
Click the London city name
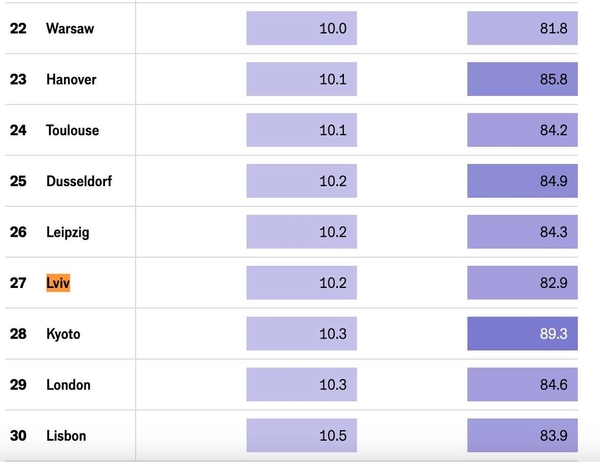point(68,385)
